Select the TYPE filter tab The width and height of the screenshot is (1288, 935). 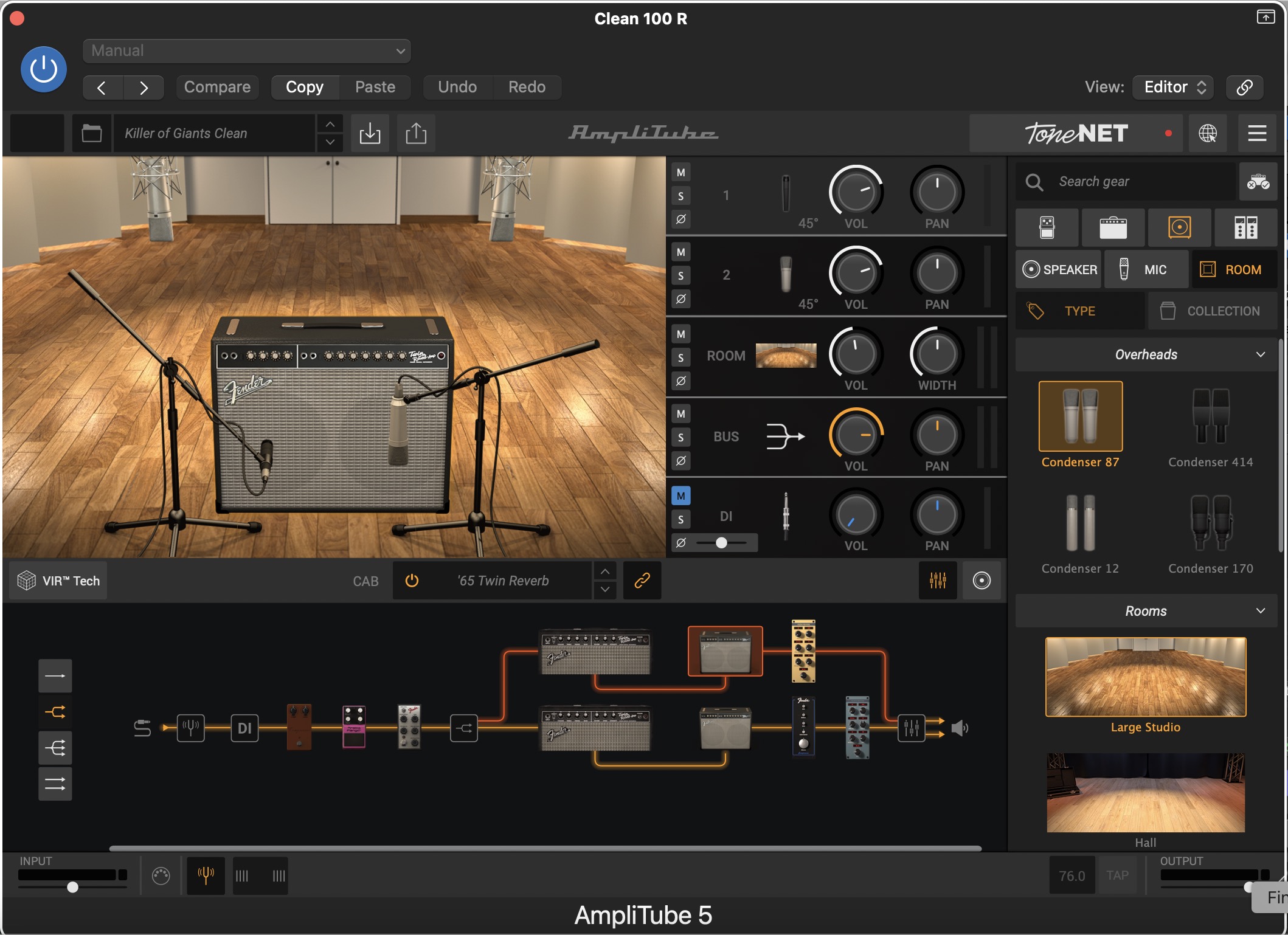pyautogui.click(x=1080, y=311)
